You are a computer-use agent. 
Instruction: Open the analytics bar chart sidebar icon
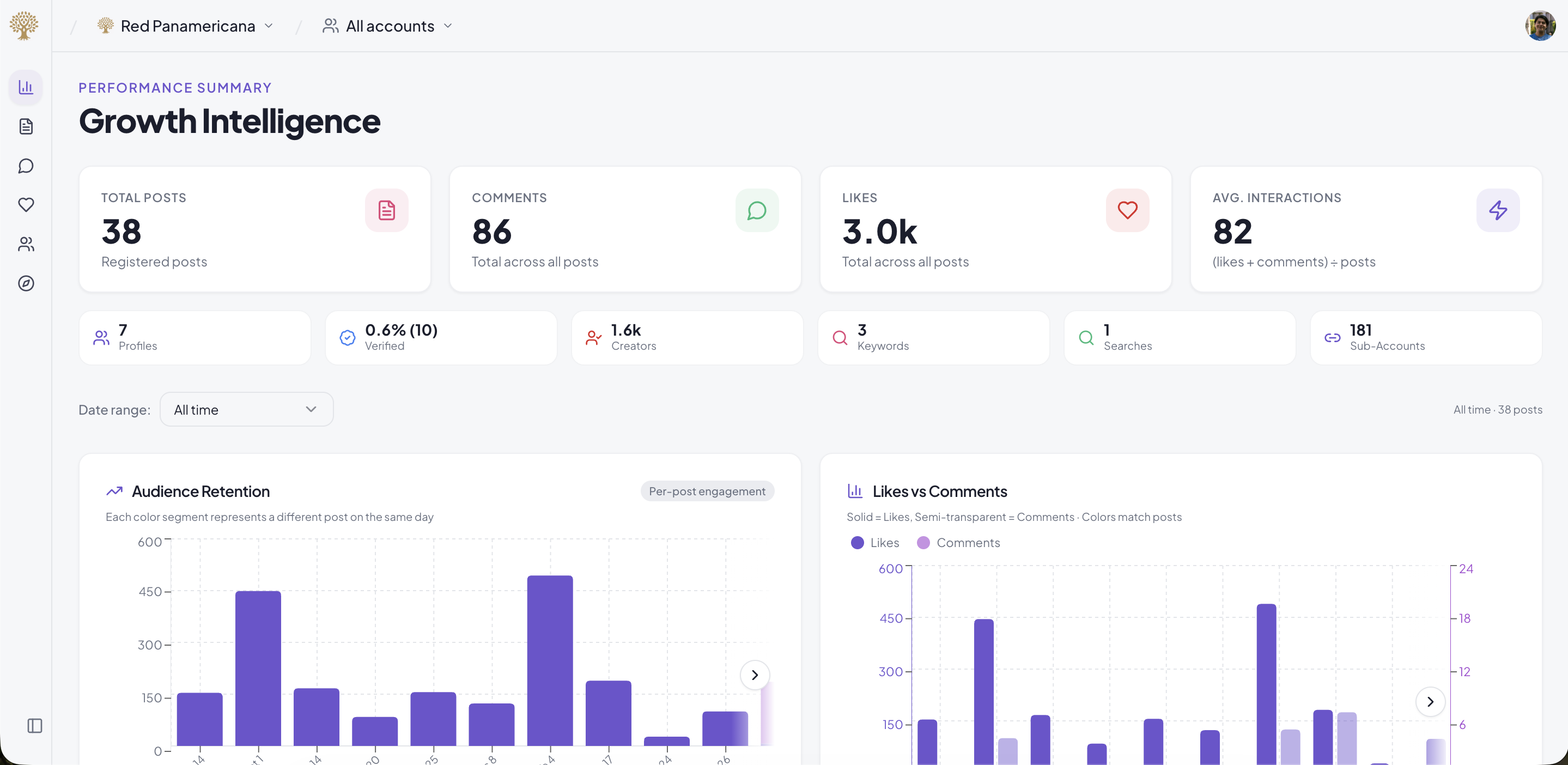pyautogui.click(x=26, y=87)
